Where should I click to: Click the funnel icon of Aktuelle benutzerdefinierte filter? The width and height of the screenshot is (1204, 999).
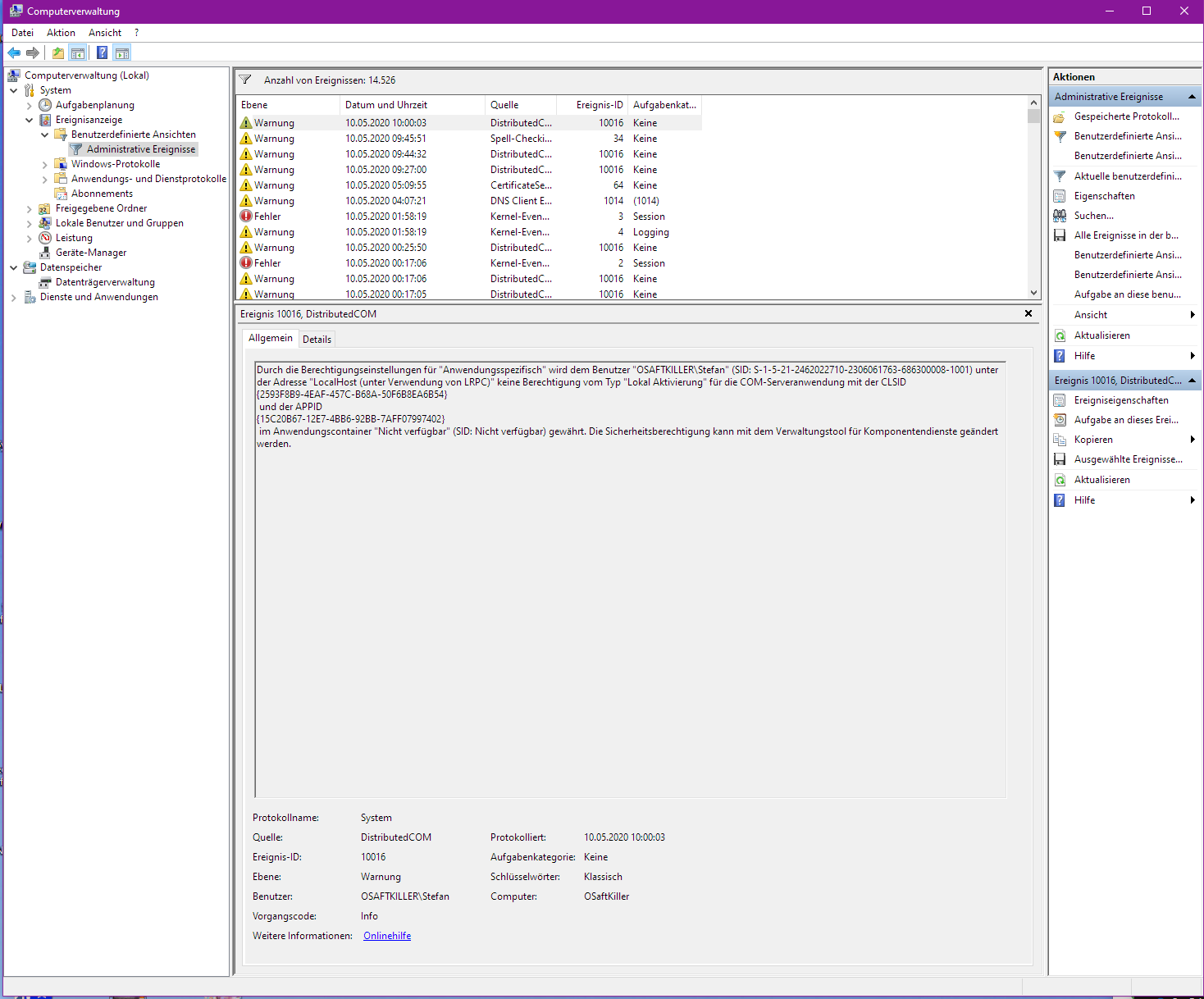pyautogui.click(x=1060, y=176)
